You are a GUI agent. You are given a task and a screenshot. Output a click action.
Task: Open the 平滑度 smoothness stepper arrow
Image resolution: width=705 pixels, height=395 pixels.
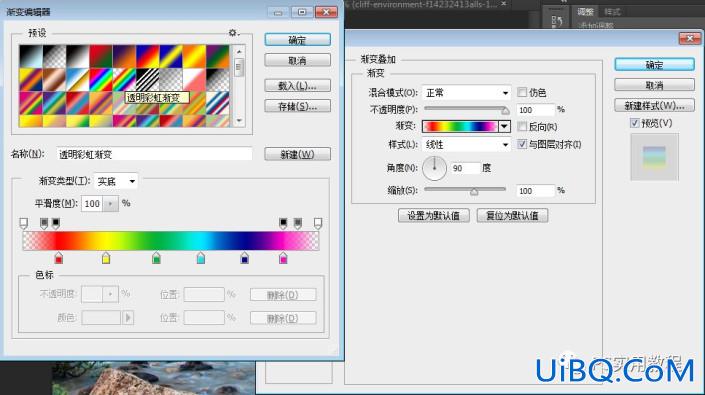pyautogui.click(x=110, y=204)
